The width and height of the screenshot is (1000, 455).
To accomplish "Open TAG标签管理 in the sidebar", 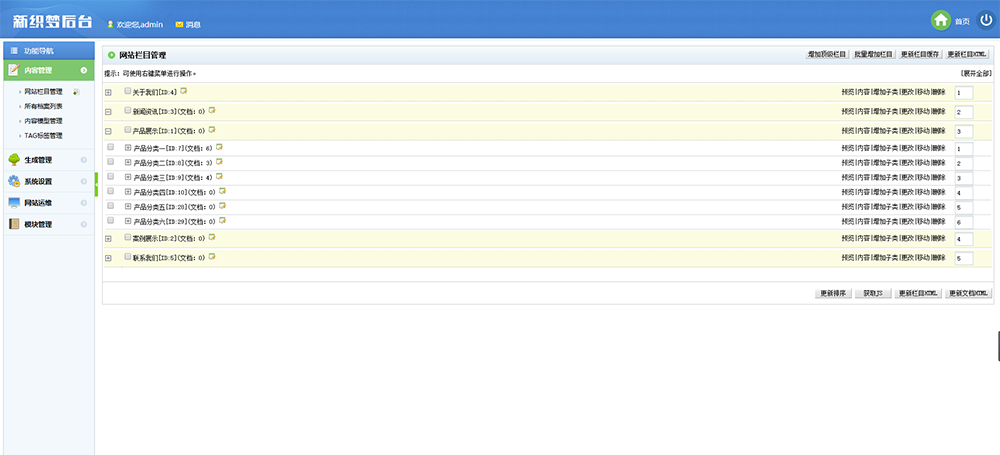I will pos(43,135).
